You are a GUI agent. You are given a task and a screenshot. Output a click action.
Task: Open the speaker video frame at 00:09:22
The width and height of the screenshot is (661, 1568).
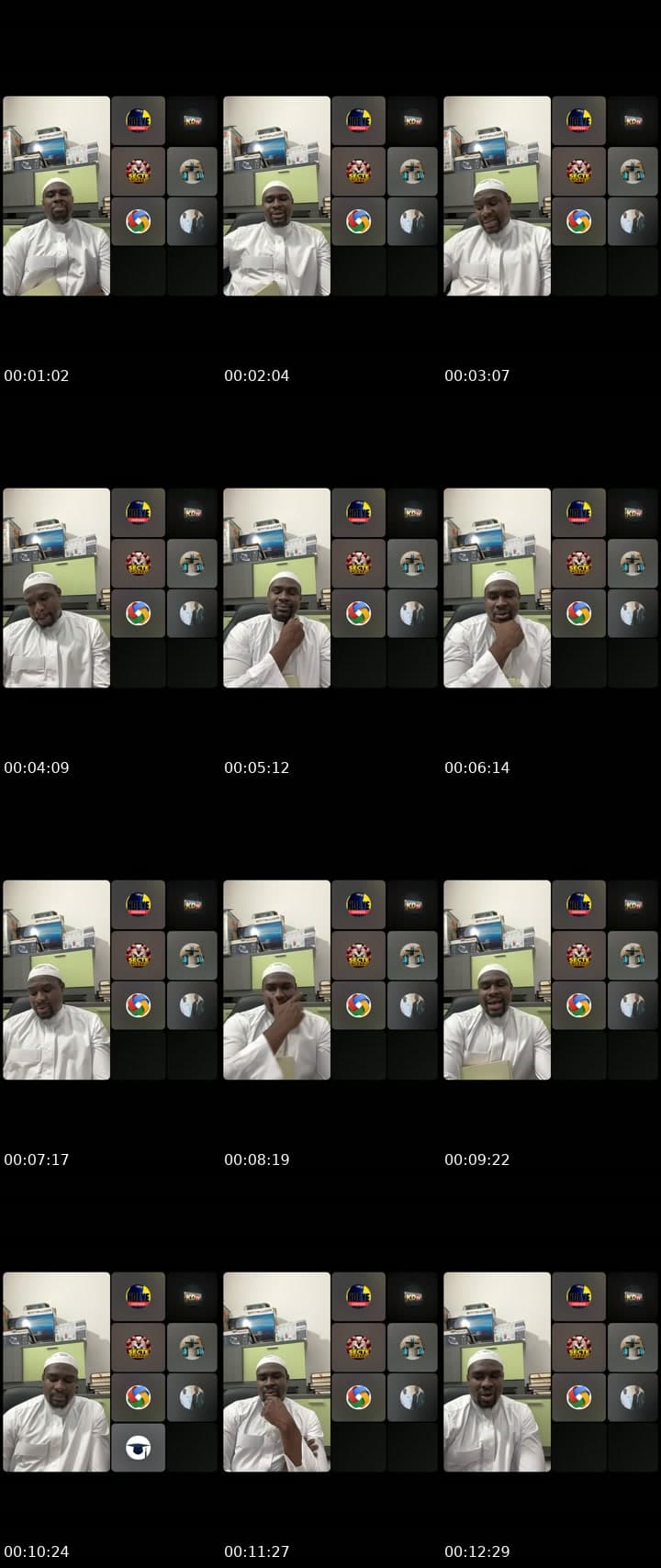(497, 980)
